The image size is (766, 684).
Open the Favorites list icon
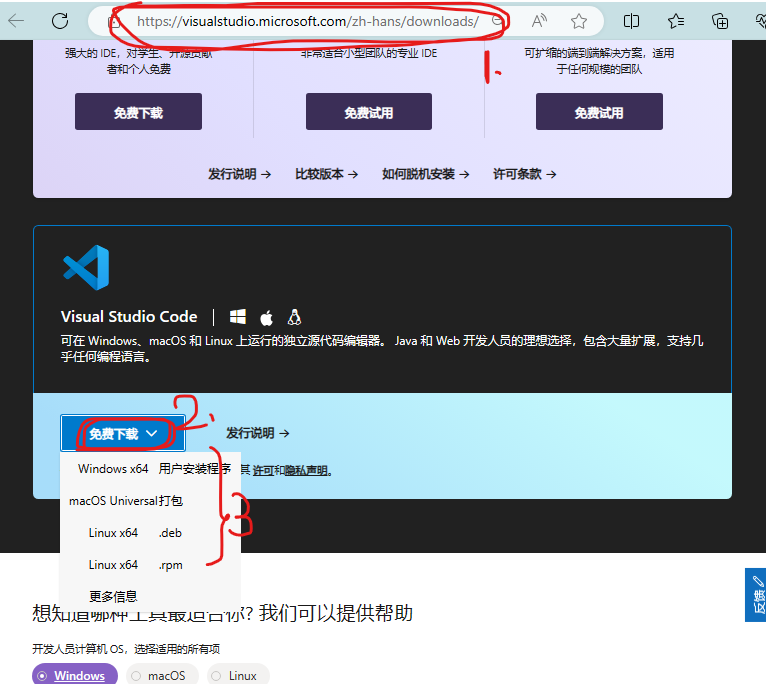[x=676, y=21]
